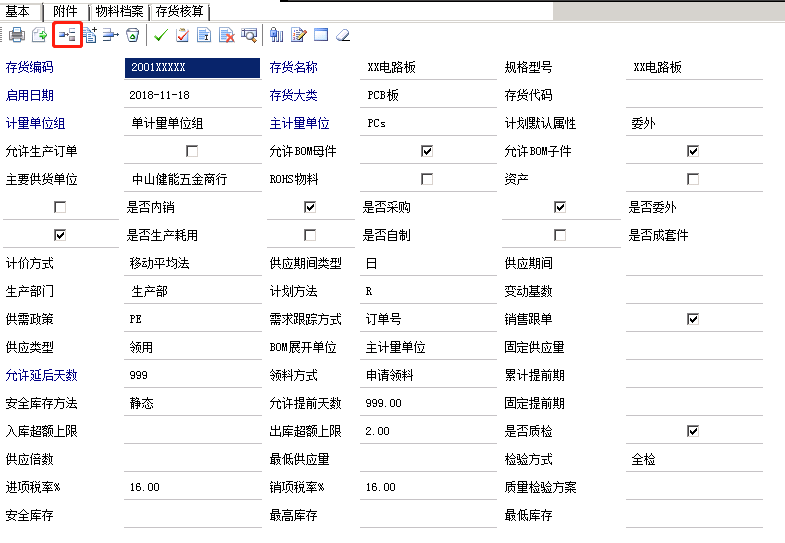
Task: Open the 检验方式 field showing 全检
Action: [x=693, y=459]
